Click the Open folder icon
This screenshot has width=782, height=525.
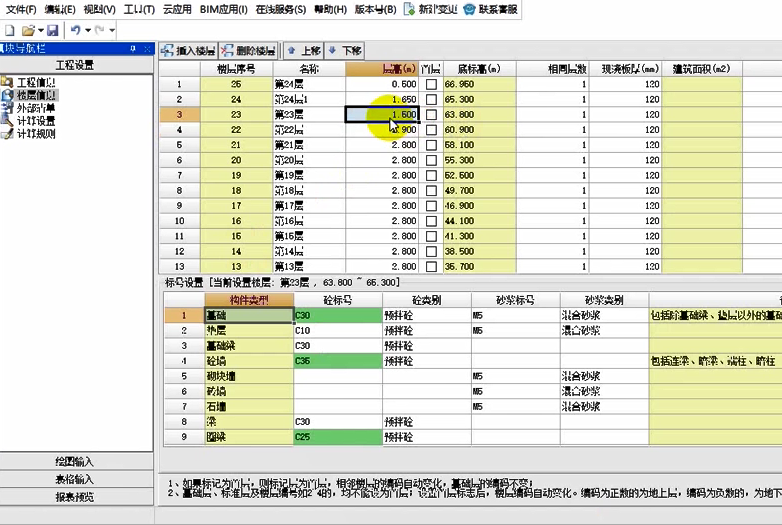pos(27,31)
